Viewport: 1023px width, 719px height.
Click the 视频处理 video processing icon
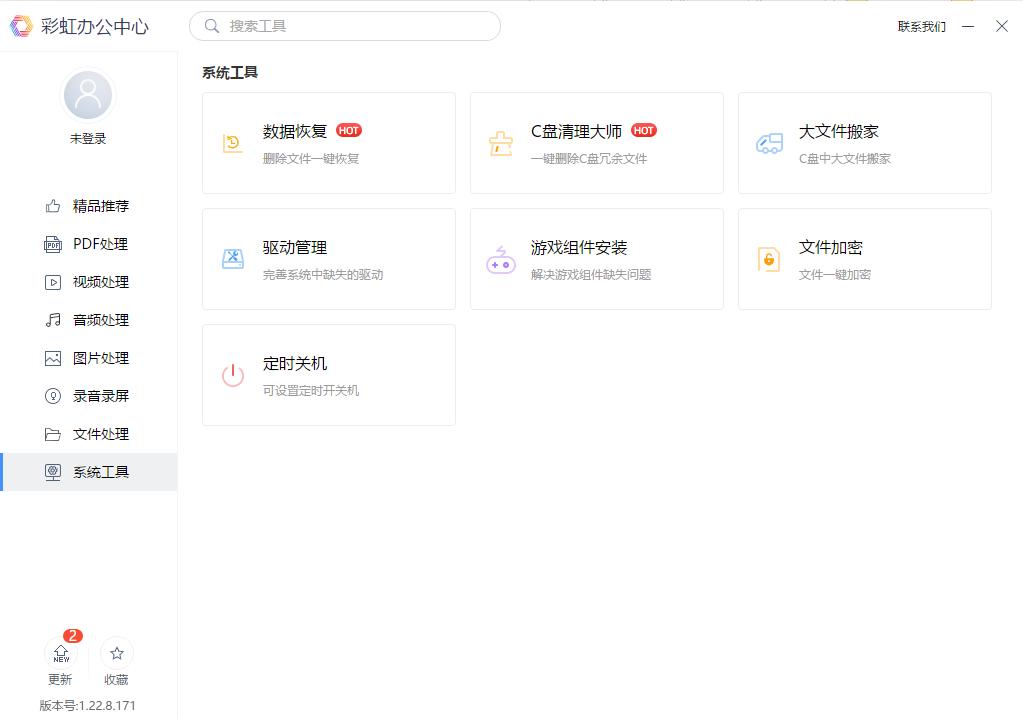click(x=88, y=282)
